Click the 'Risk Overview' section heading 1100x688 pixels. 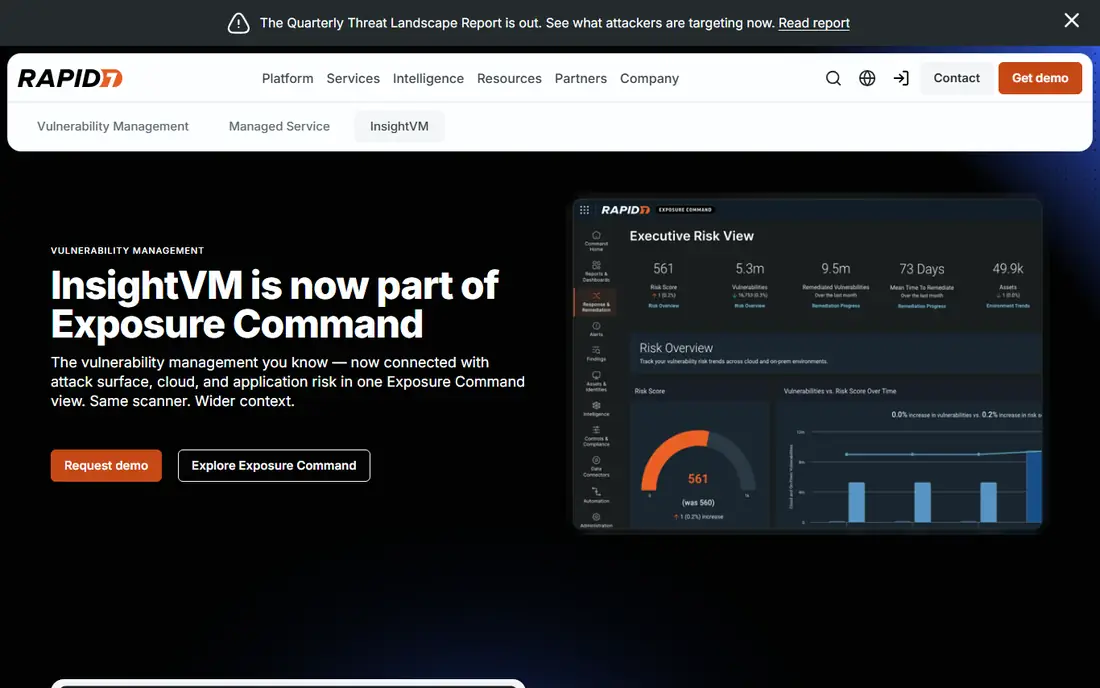click(676, 348)
